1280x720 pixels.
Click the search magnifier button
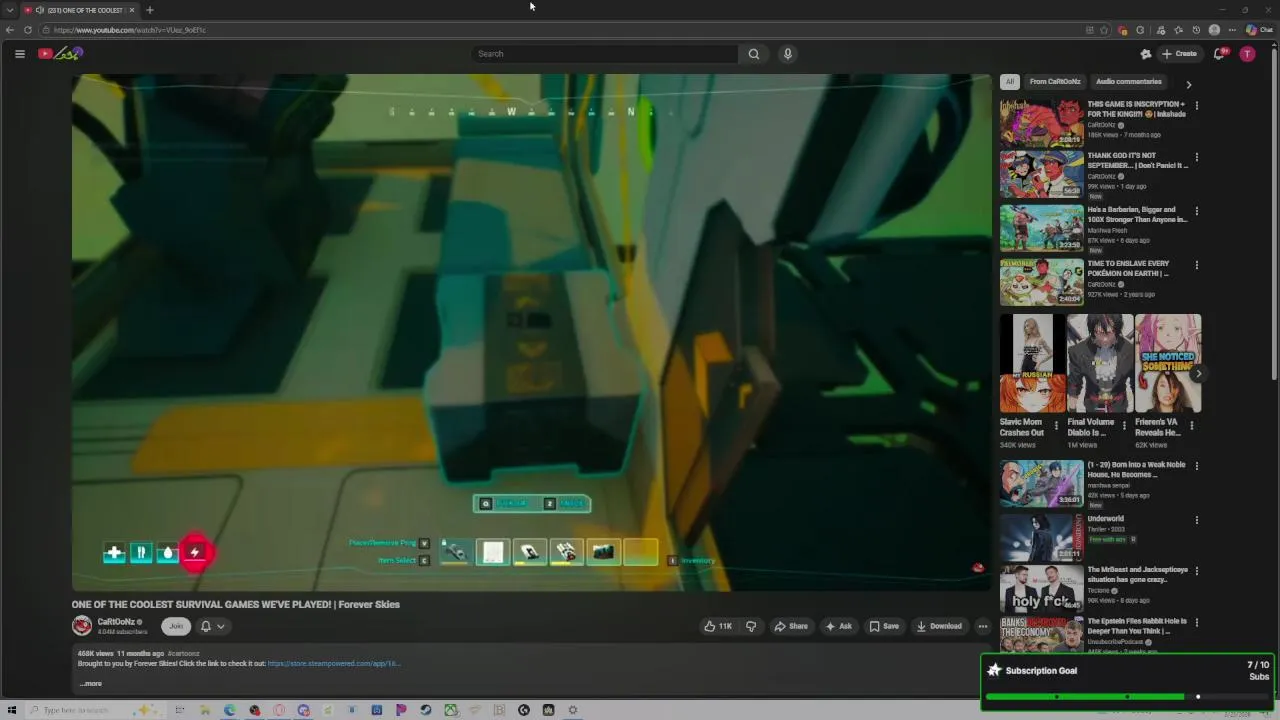click(754, 54)
